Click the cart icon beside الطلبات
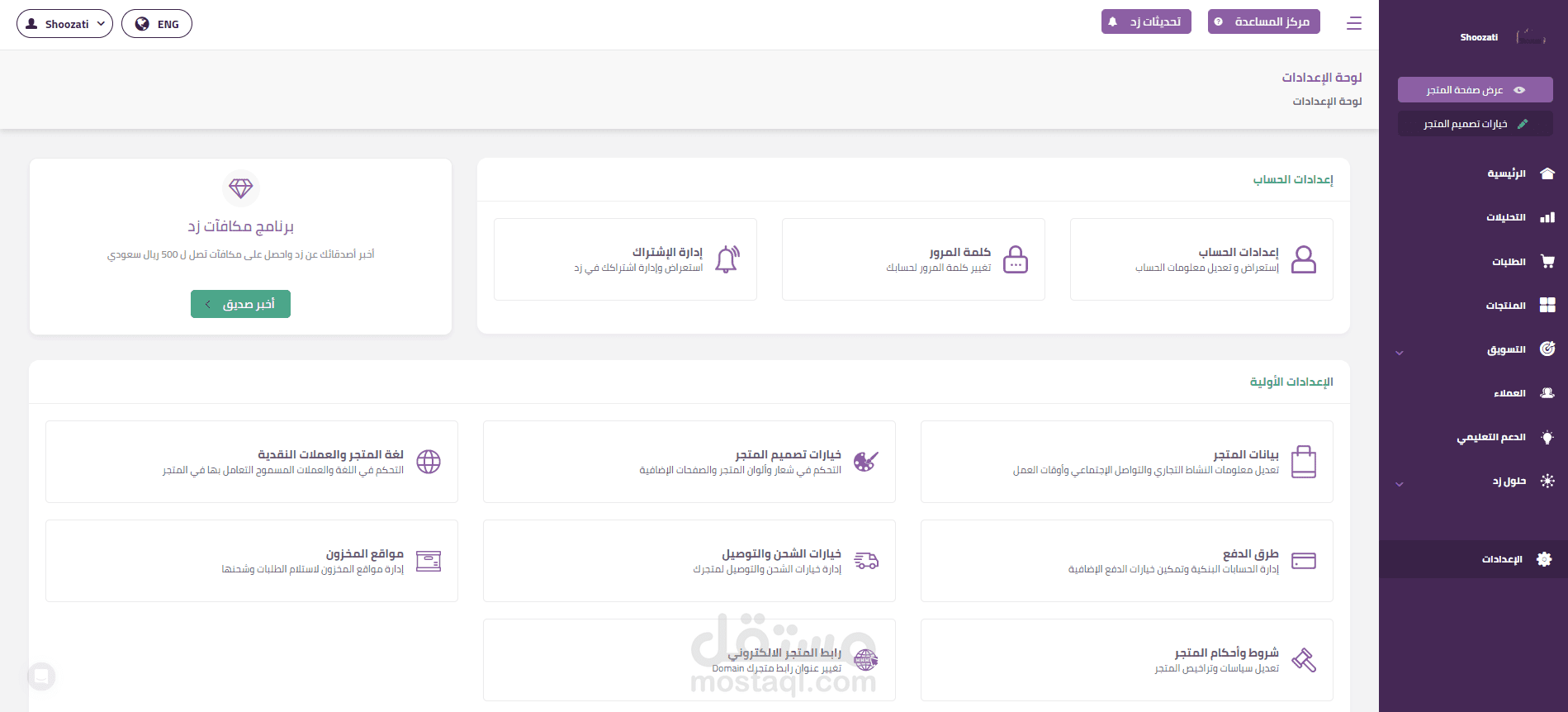Image resolution: width=1568 pixels, height=712 pixels. [x=1547, y=261]
